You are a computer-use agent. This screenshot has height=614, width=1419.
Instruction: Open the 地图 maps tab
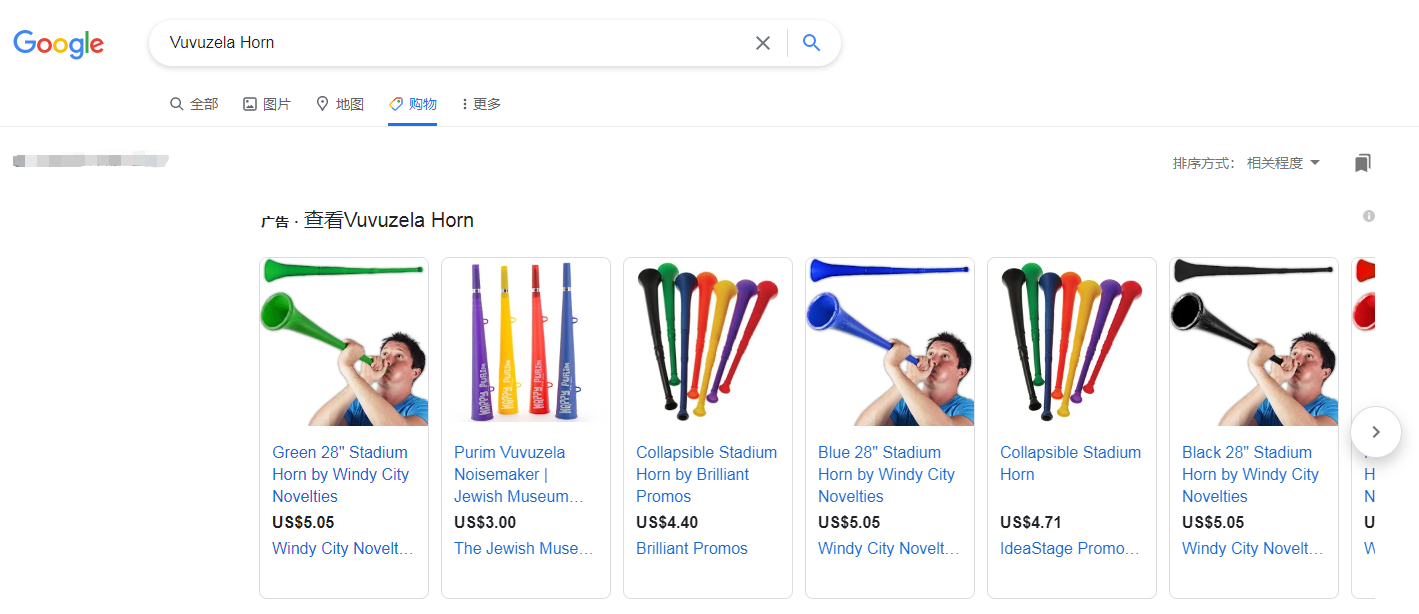[x=340, y=104]
